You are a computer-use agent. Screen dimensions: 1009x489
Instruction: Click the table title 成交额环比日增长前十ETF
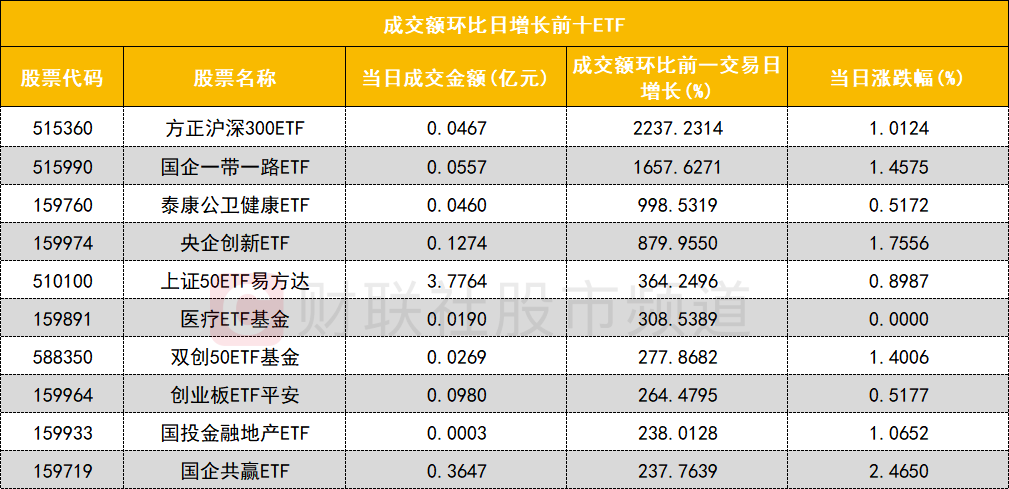(x=504, y=23)
